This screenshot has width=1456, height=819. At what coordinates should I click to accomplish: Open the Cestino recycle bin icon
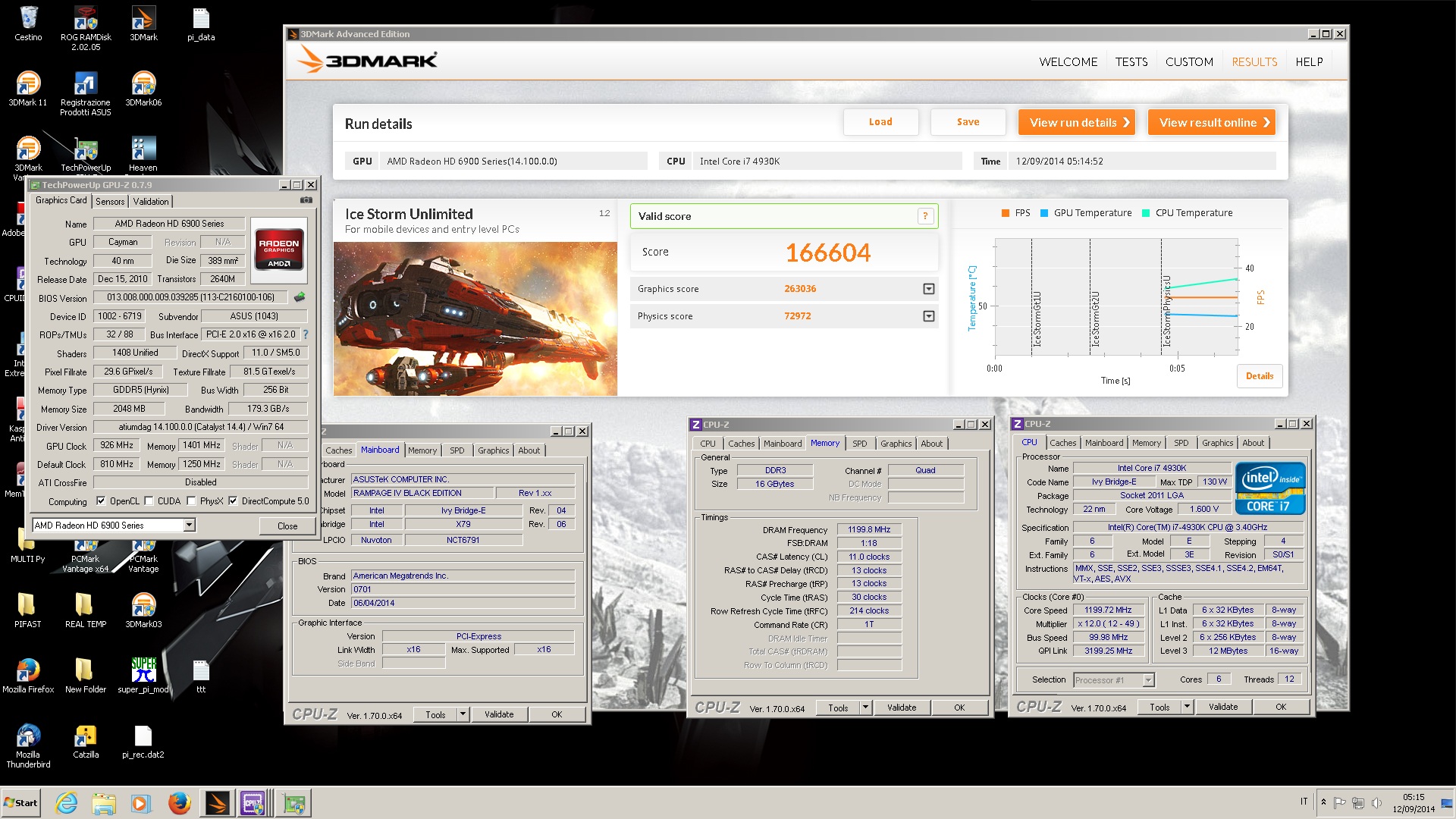28,24
